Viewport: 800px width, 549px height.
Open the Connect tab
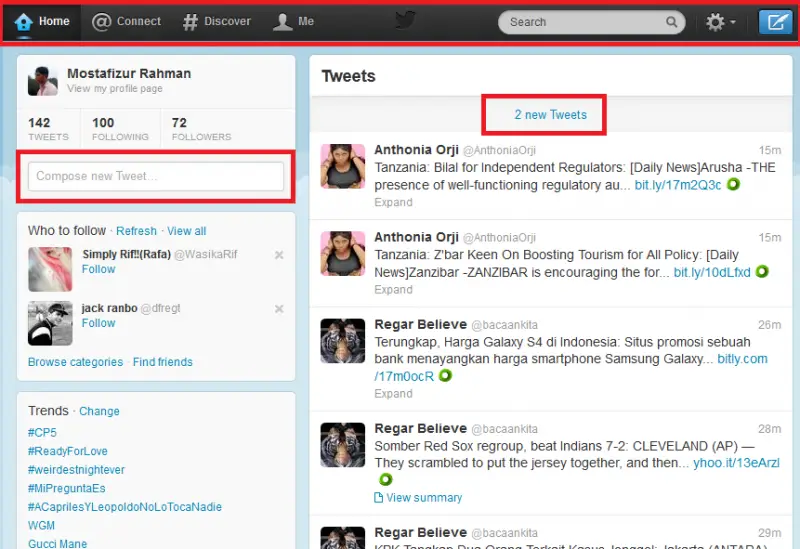[126, 21]
